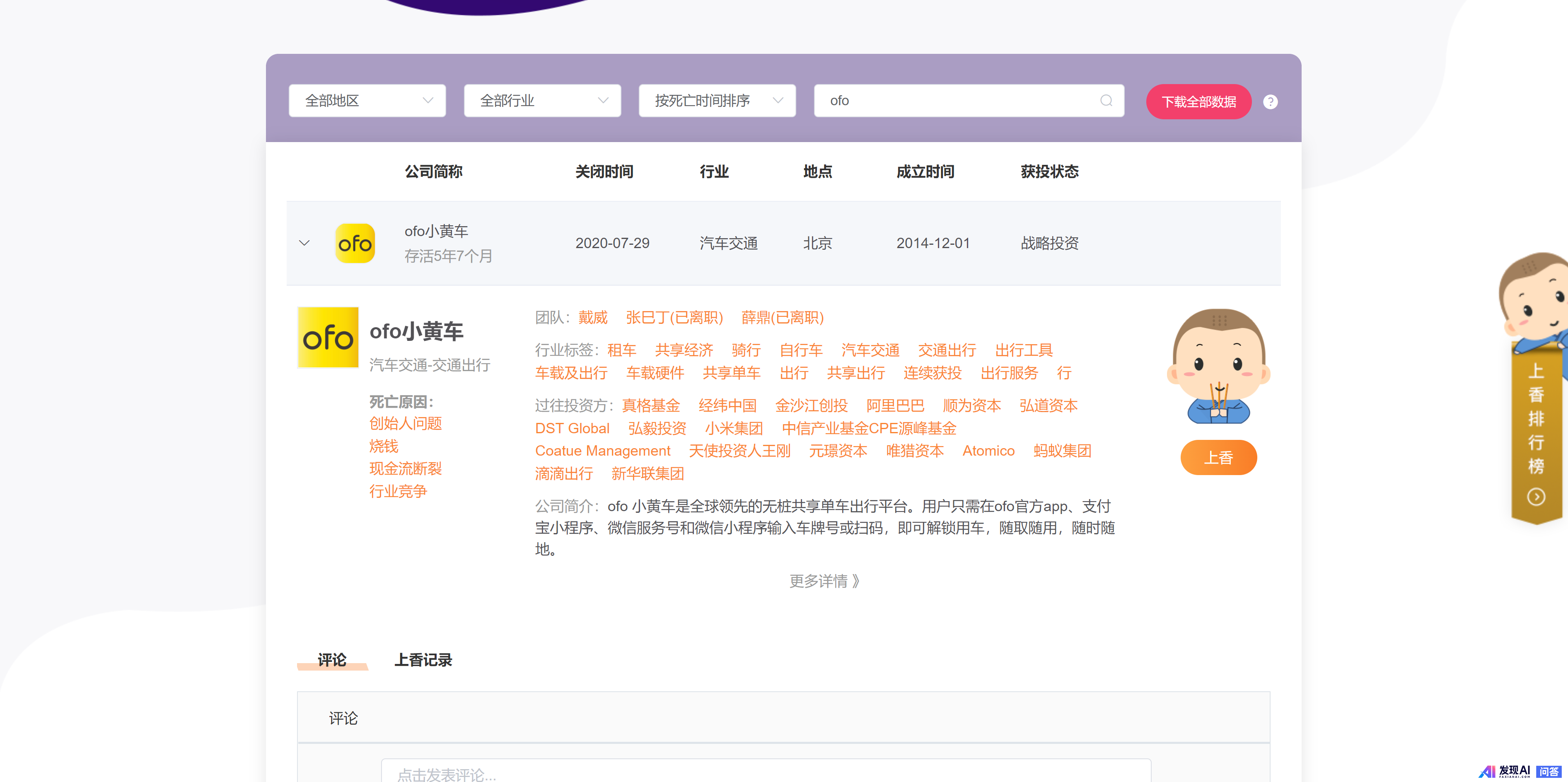Select the 共享经济 industry tag
Viewport: 1568px width, 782px height.
click(x=684, y=350)
